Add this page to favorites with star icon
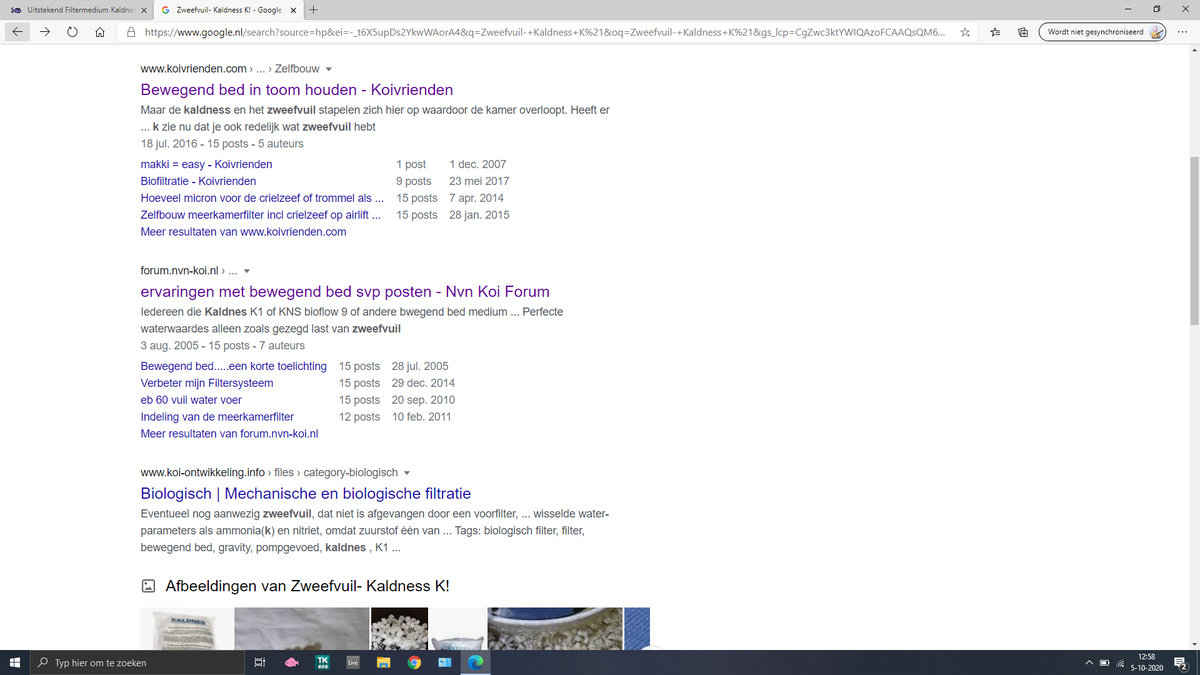Image resolution: width=1200 pixels, height=675 pixels. 965,32
